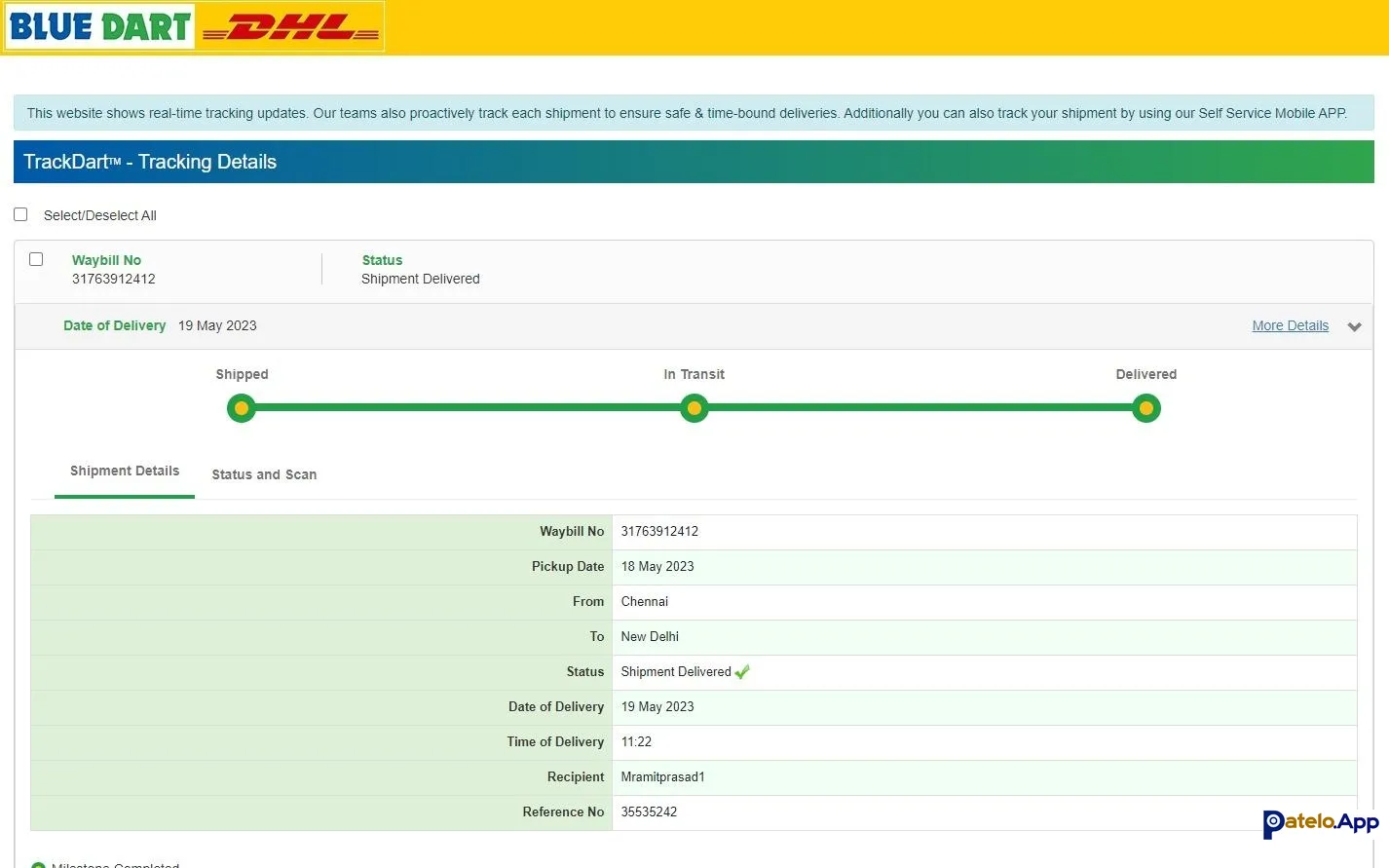
Task: Click the recipient name Mramitprasad1
Action: click(x=662, y=777)
